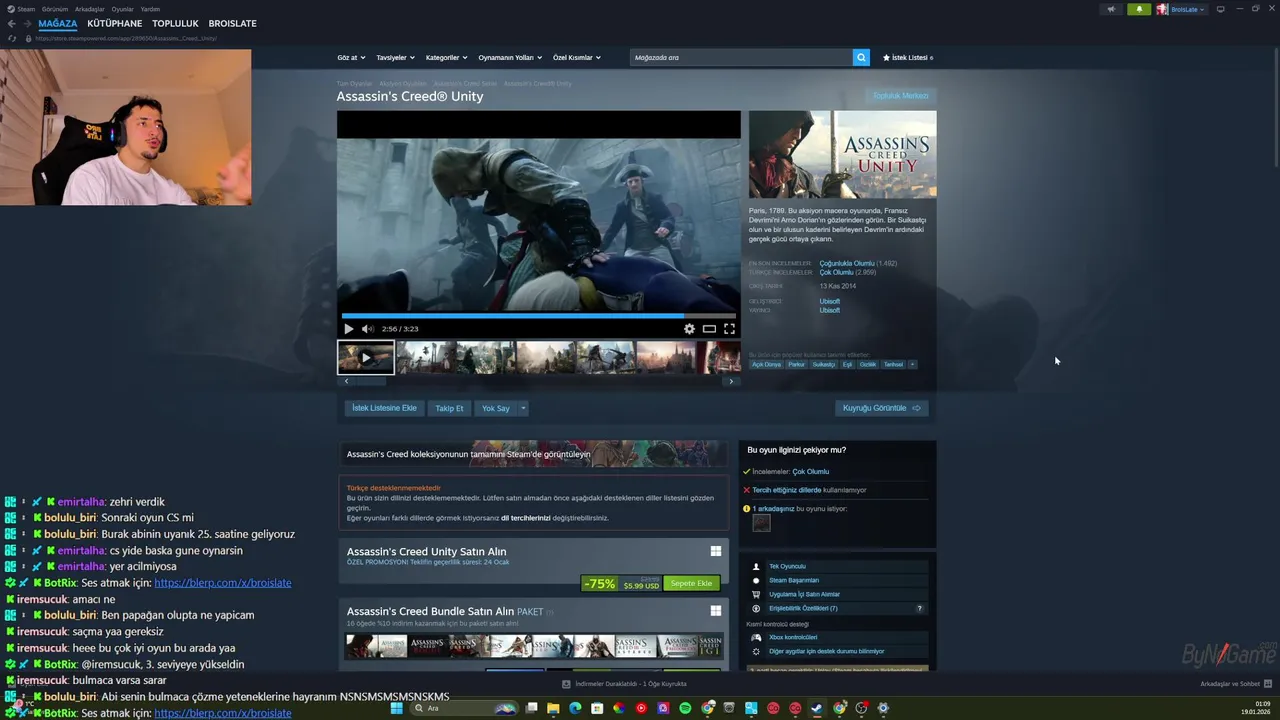The width and height of the screenshot is (1280, 720).
Task: Open the Oyunlar menu
Action: pyautogui.click(x=122, y=9)
